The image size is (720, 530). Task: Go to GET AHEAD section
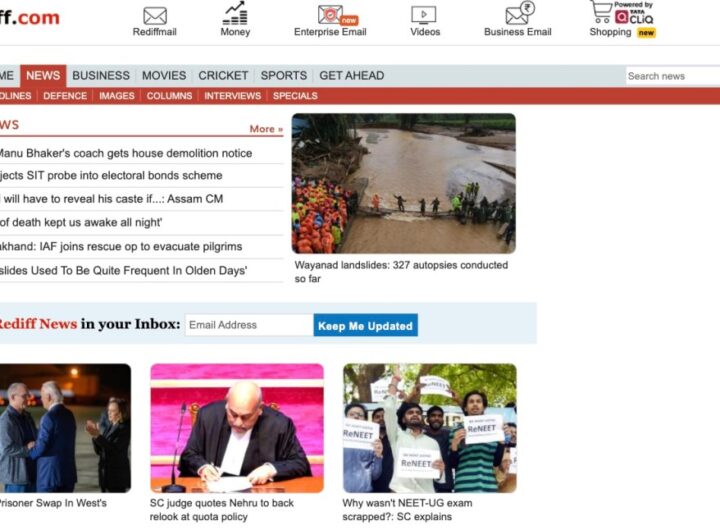(351, 75)
